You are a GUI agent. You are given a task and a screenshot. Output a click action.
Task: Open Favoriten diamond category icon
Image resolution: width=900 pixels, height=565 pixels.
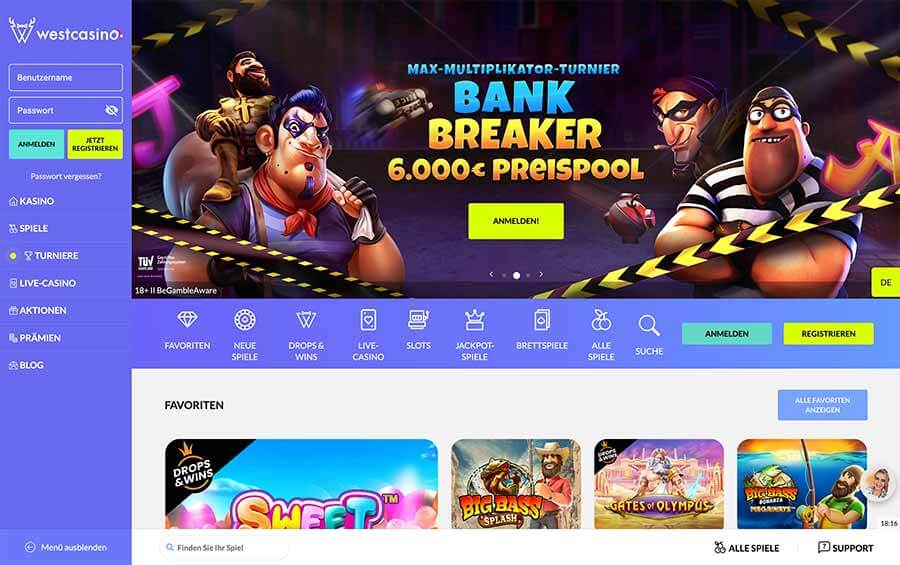187,319
